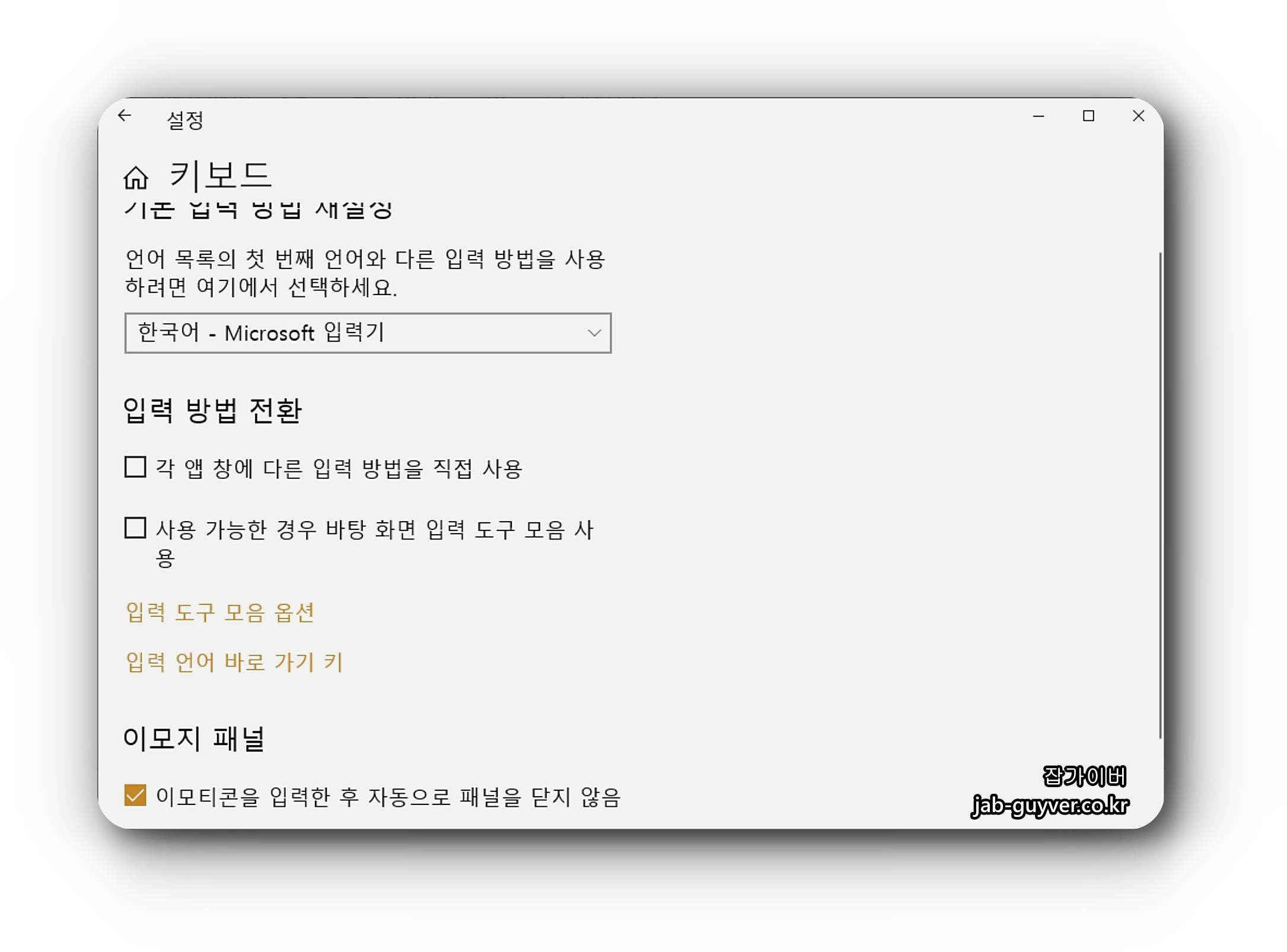The height and width of the screenshot is (952, 1287).
Task: Click the 각 앱 창에 다른 입력 방법 label text
Action: coord(339,469)
